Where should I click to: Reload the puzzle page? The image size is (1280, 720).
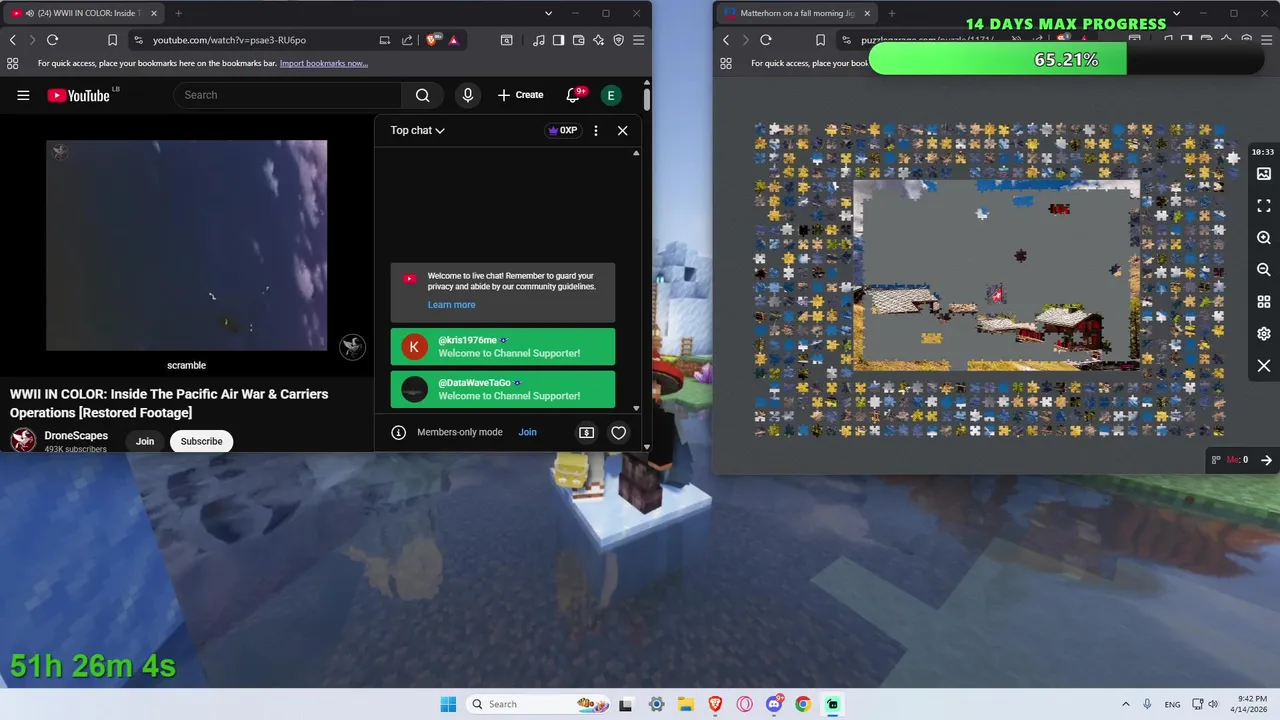pos(765,40)
